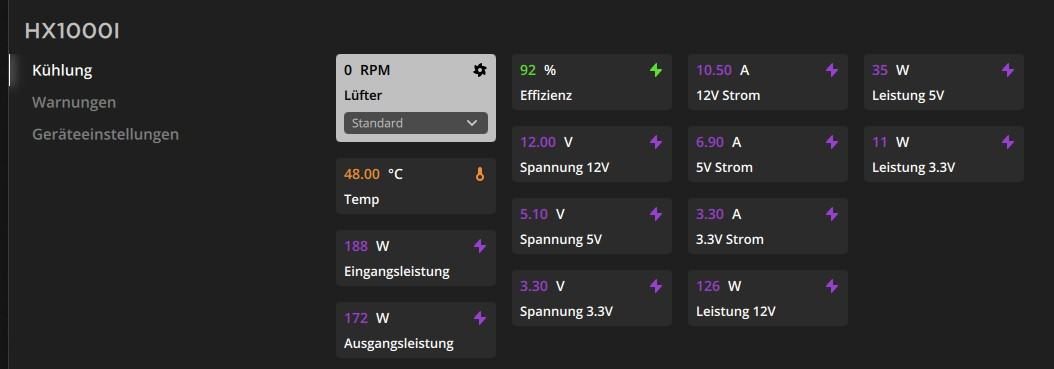The image size is (1054, 369).
Task: Click the lightning icon on Ausgangsleistung
Action: (x=479, y=318)
